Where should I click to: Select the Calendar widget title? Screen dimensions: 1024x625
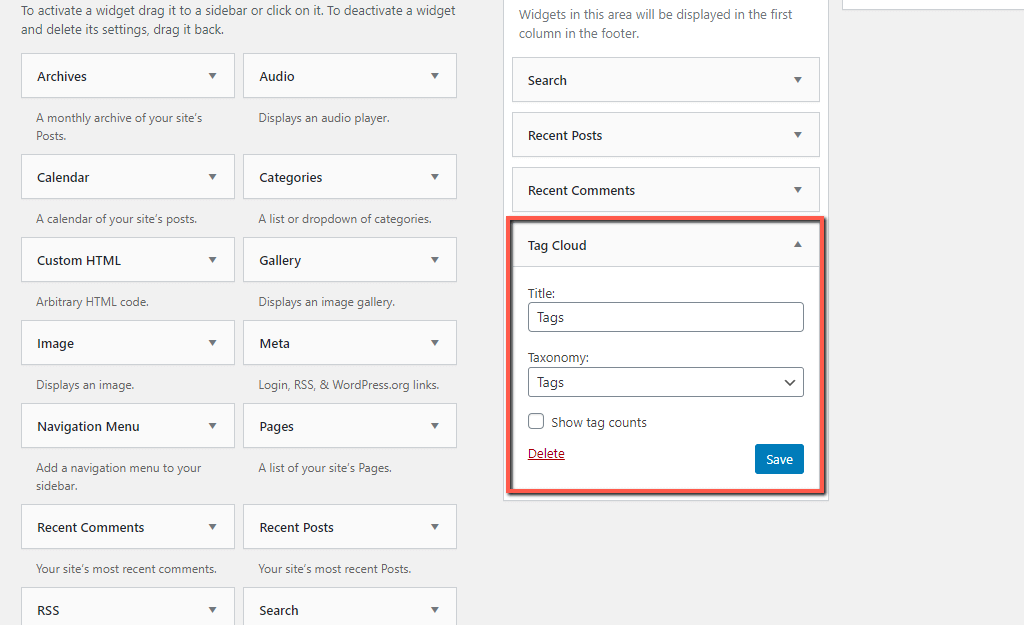(x=63, y=178)
